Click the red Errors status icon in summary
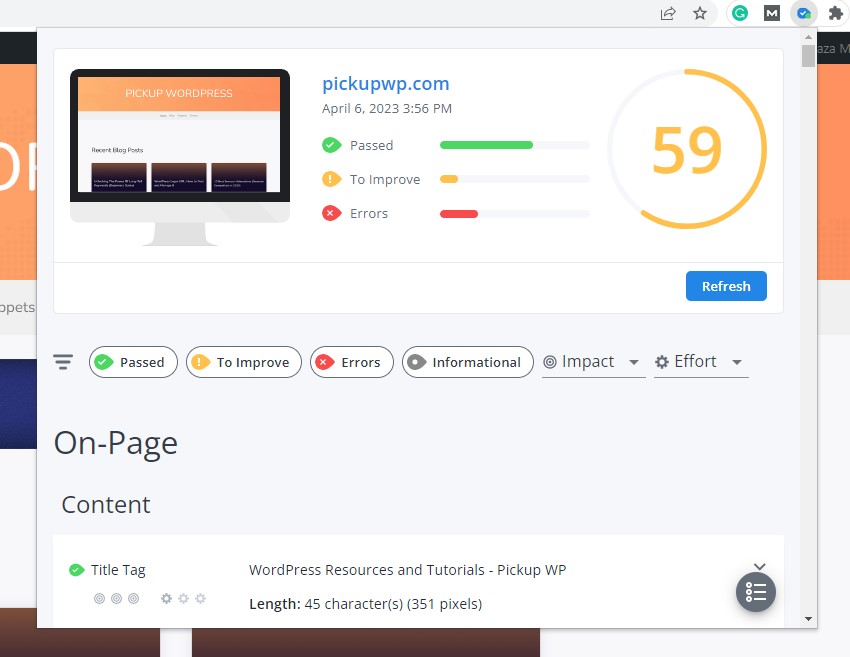The image size is (850, 657). (x=331, y=213)
